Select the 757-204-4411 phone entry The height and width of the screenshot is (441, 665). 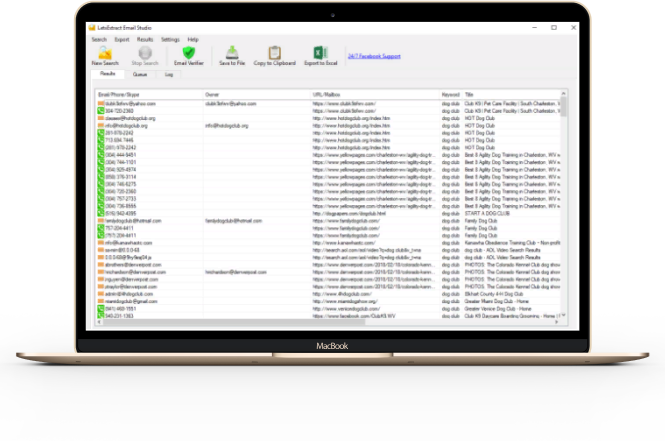[x=119, y=228]
